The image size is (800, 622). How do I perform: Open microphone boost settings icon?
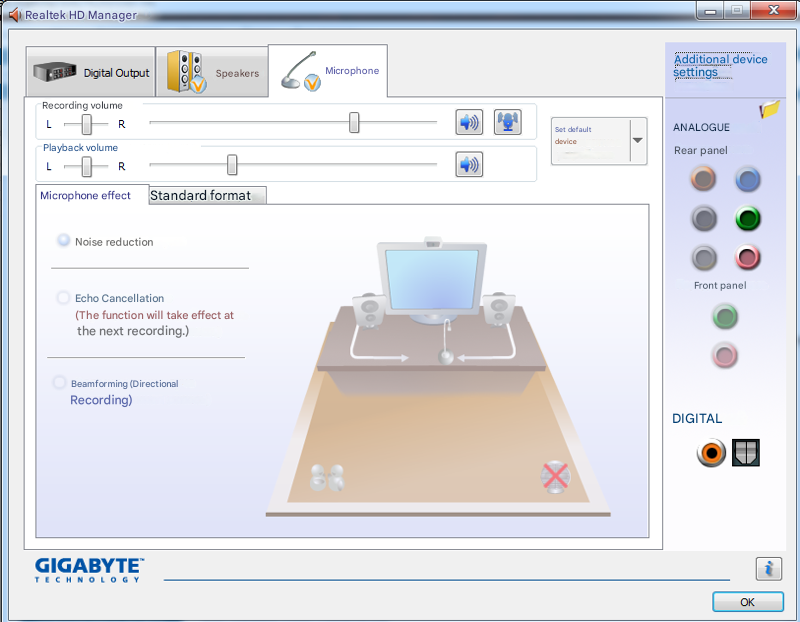[508, 122]
